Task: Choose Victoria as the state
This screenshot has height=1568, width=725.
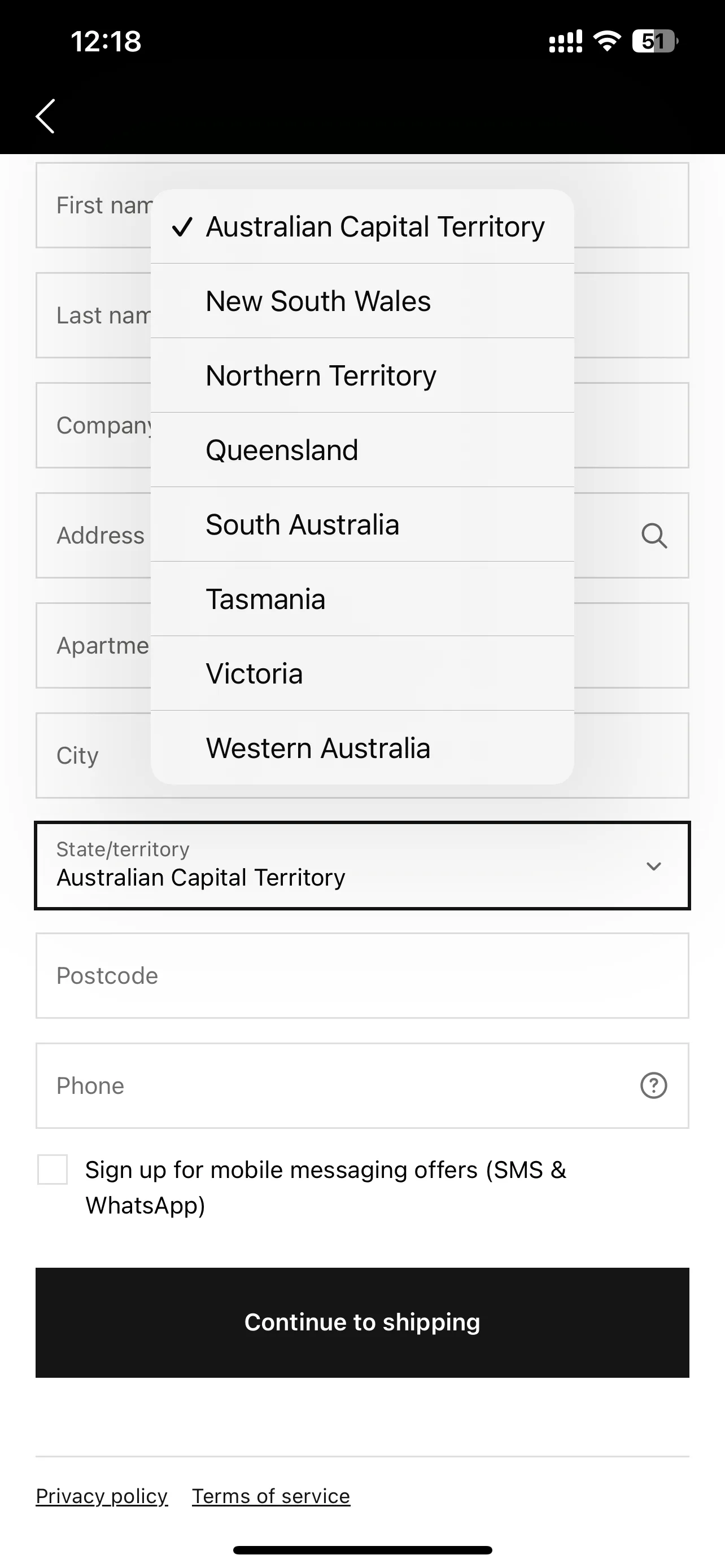Action: (362, 673)
